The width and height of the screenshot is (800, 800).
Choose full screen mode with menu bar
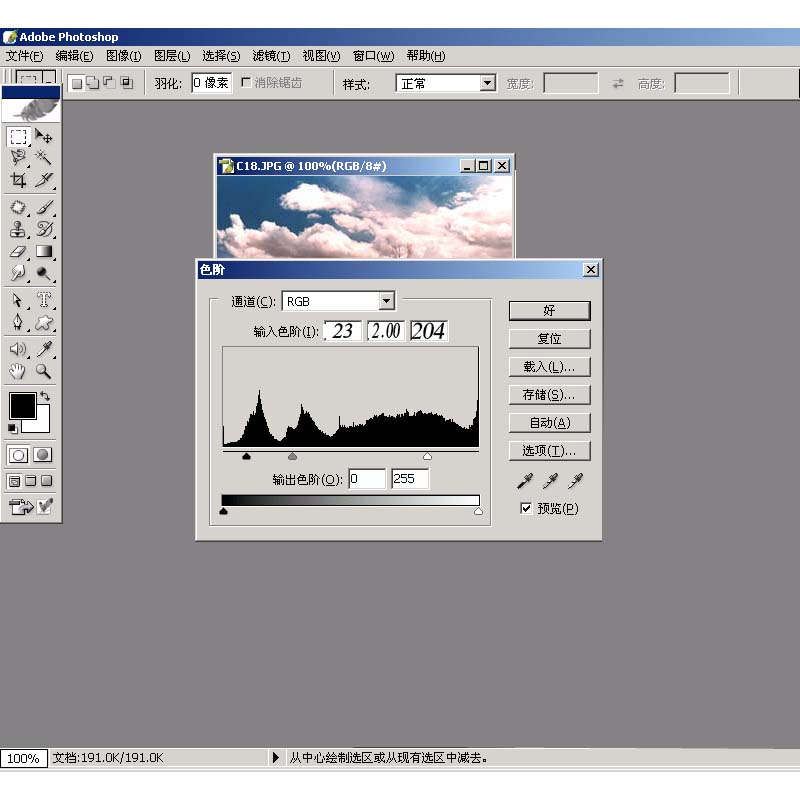[31, 481]
